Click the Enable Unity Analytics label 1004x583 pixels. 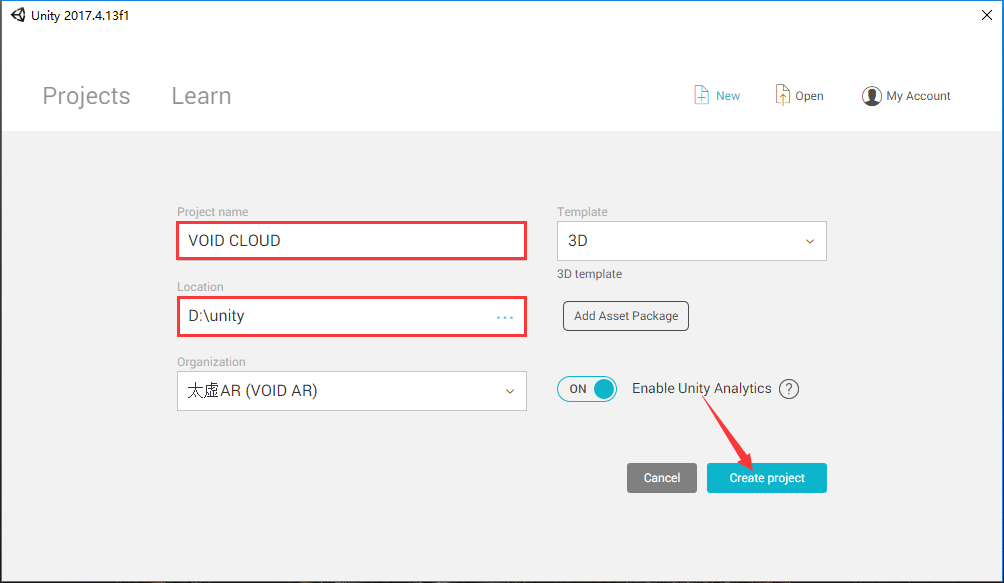[x=701, y=389]
